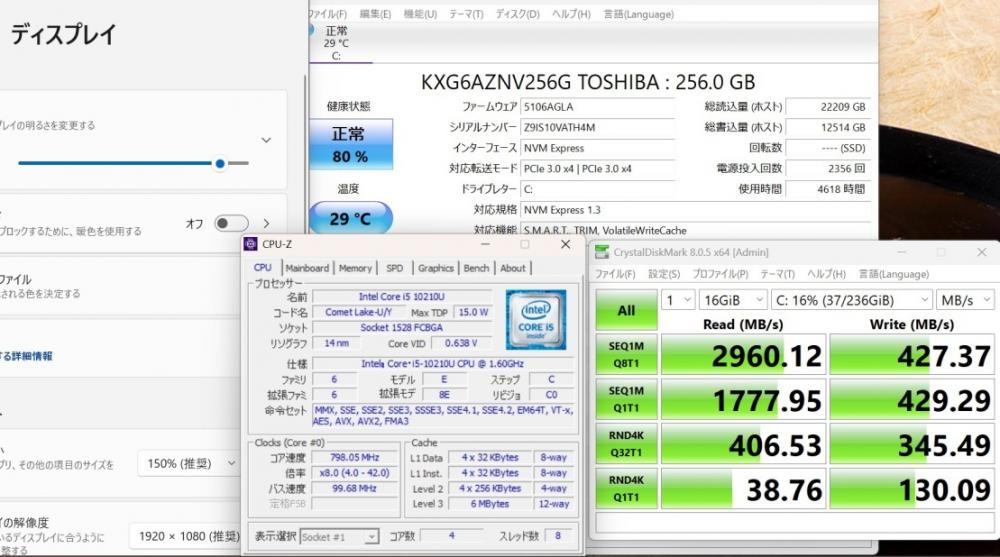Open CrystalDiskInfo ヘルプ(H) menu
Screen dimensions: 1000x557
tap(571, 14)
